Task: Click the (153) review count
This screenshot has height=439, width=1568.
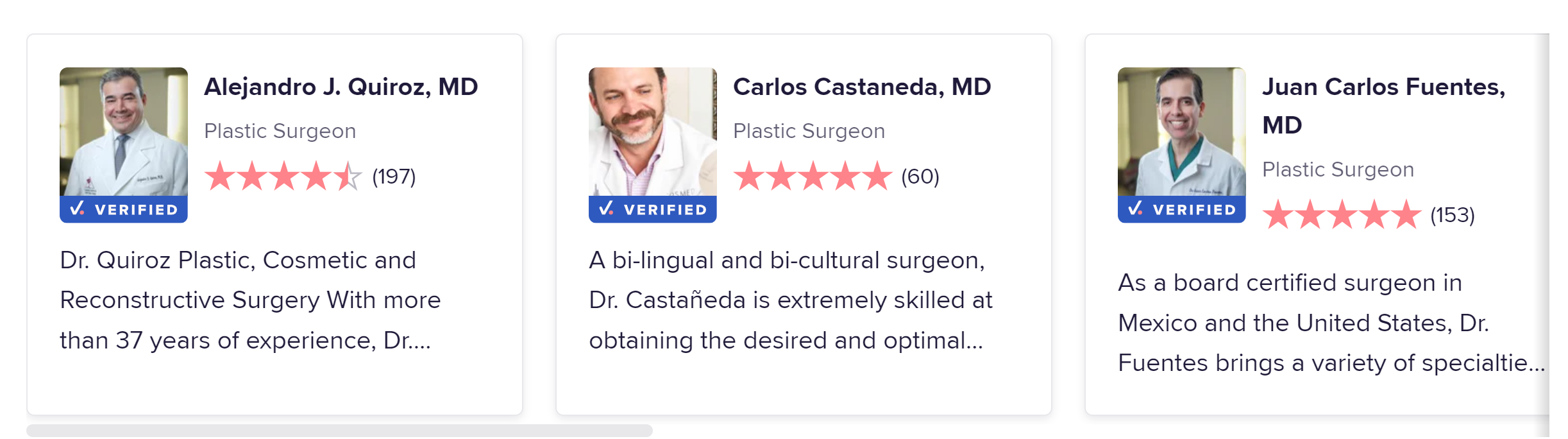Action: tap(1452, 215)
